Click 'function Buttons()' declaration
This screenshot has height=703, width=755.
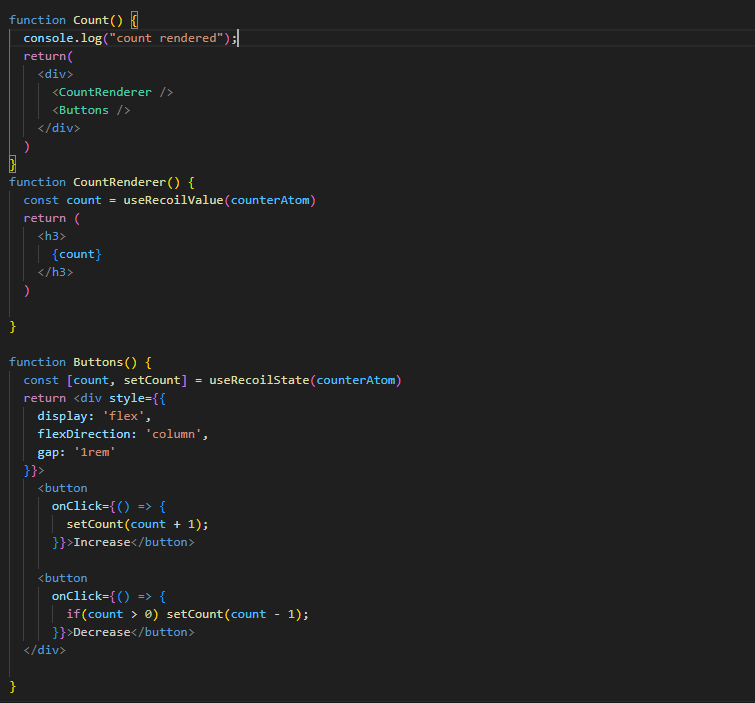[73, 362]
